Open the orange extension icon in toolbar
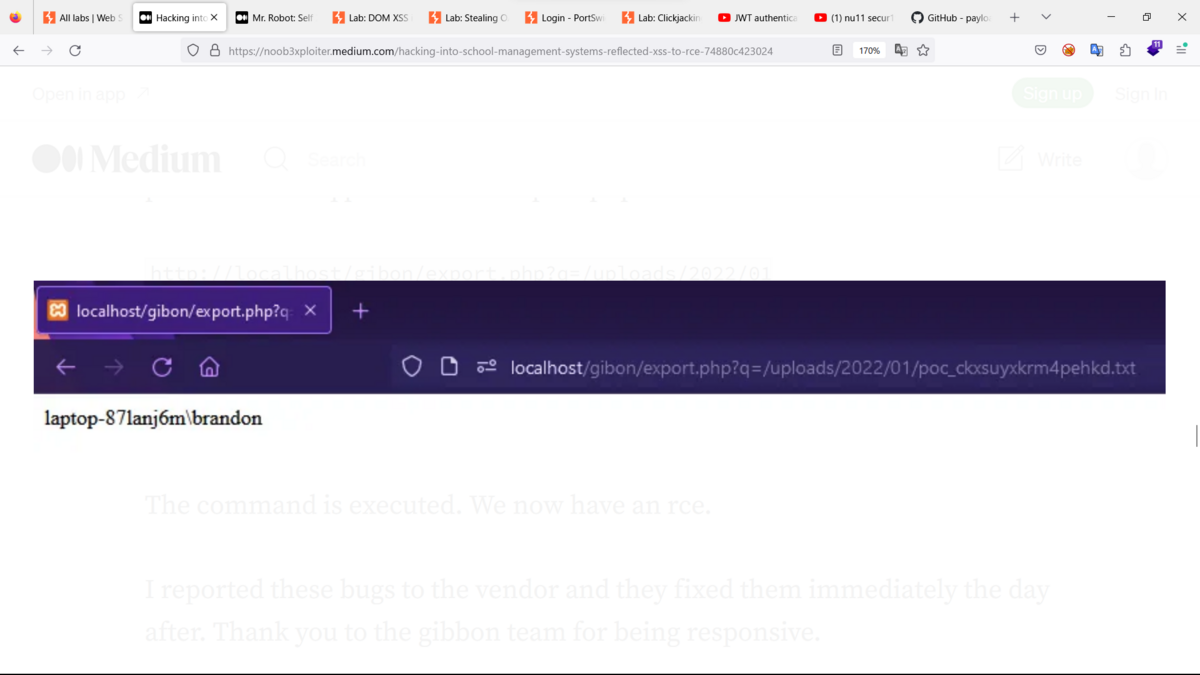 click(1068, 50)
